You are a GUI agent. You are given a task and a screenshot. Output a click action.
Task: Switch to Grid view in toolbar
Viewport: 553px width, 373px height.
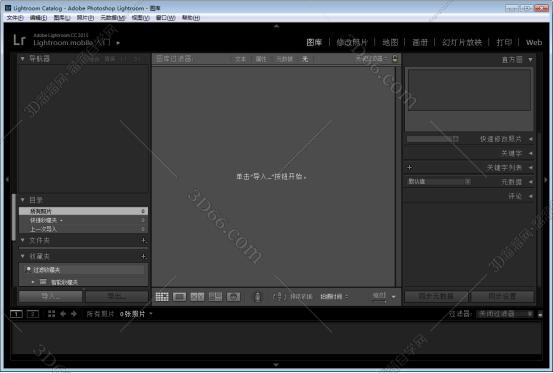[x=162, y=297]
